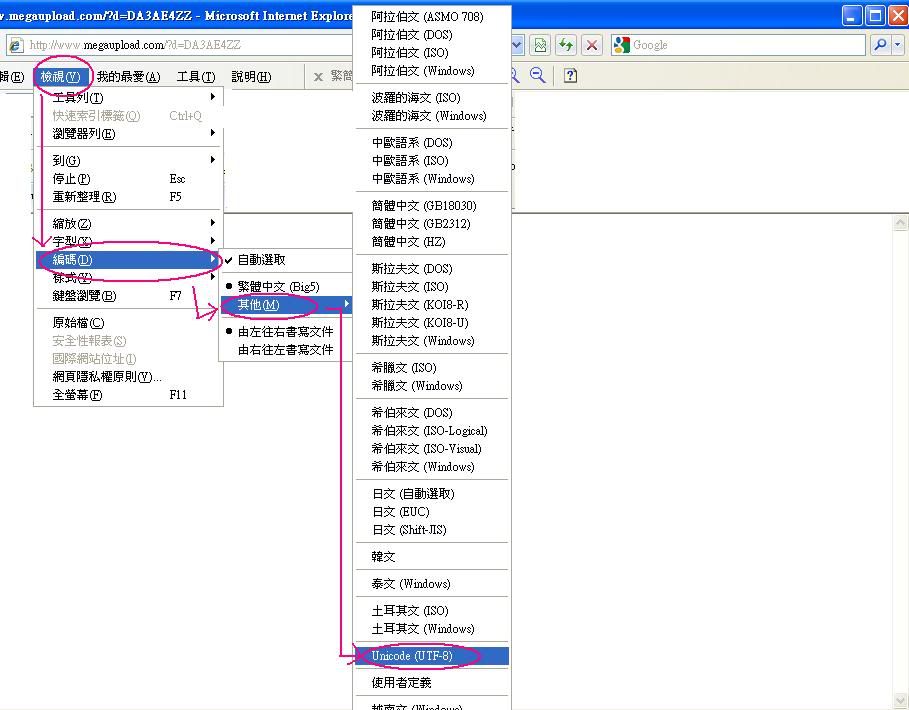Open the search options dropdown beside magnifier
The height and width of the screenshot is (710, 909).
[x=898, y=45]
